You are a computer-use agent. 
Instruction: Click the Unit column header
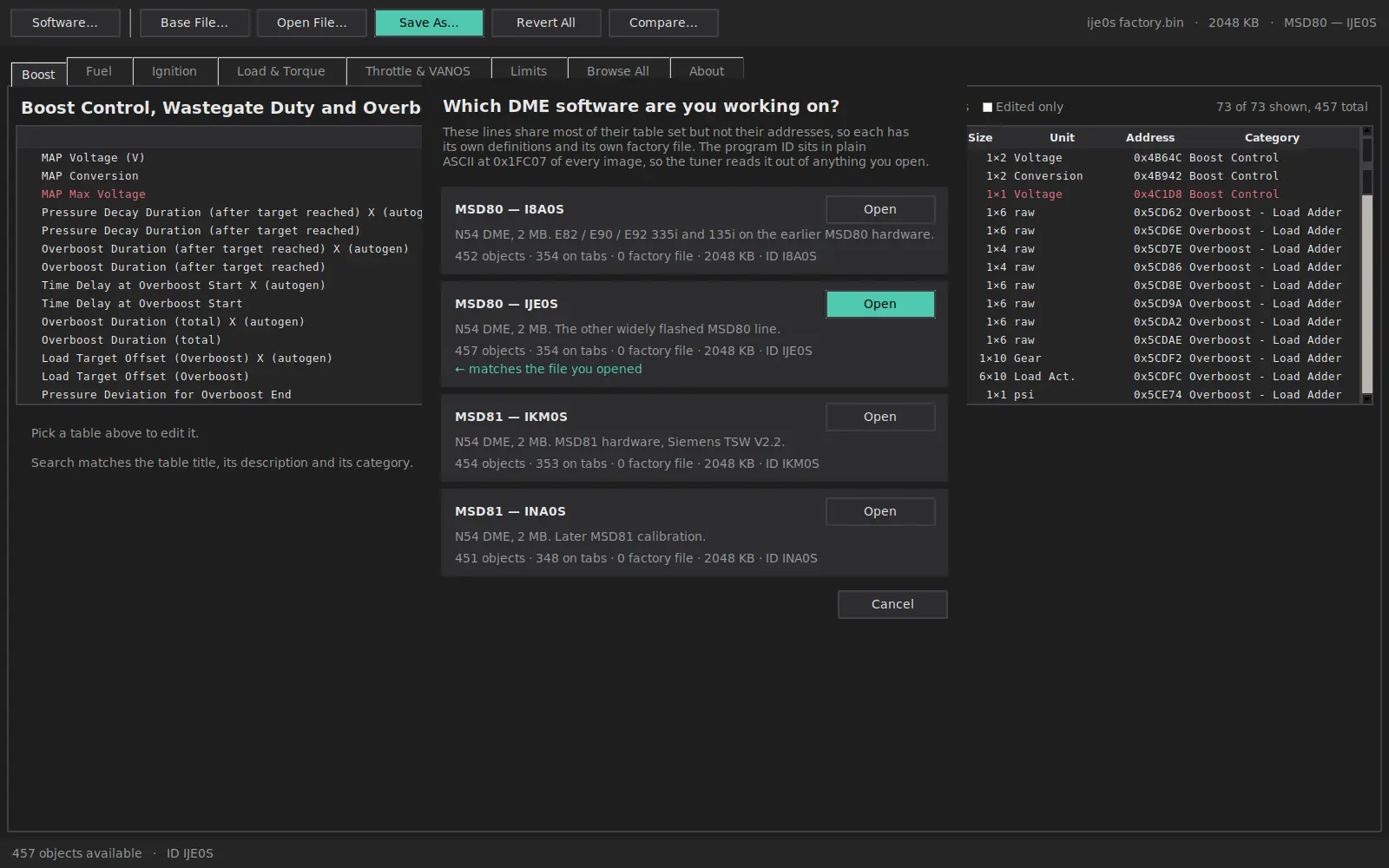(x=1062, y=137)
